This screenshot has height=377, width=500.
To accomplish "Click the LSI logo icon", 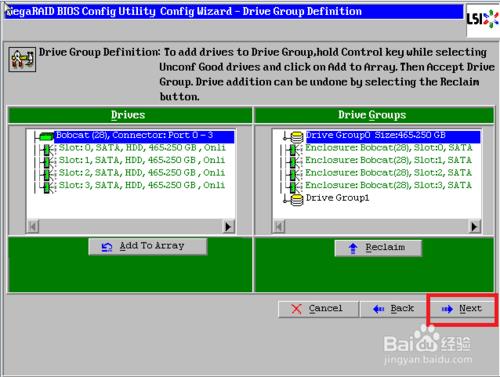I will (482, 20).
